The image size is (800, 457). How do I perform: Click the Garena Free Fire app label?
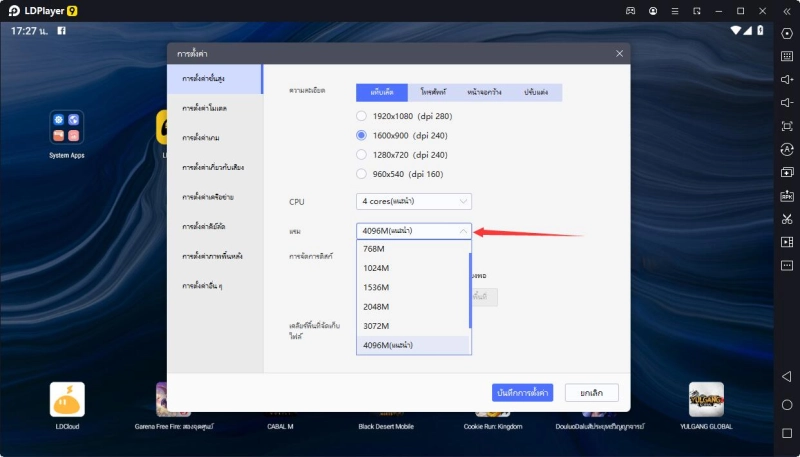click(x=174, y=426)
